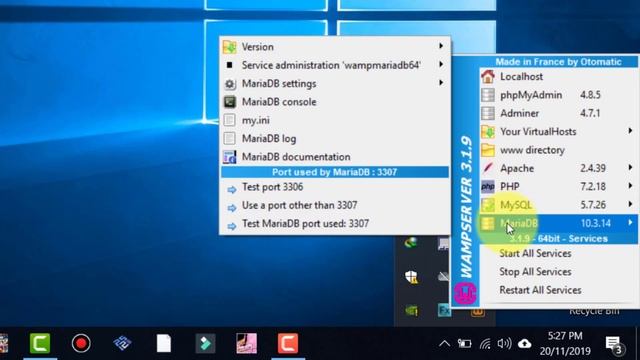This screenshot has height=360, width=640.
Task: Expand the Version submenu arrow
Action: 441,46
